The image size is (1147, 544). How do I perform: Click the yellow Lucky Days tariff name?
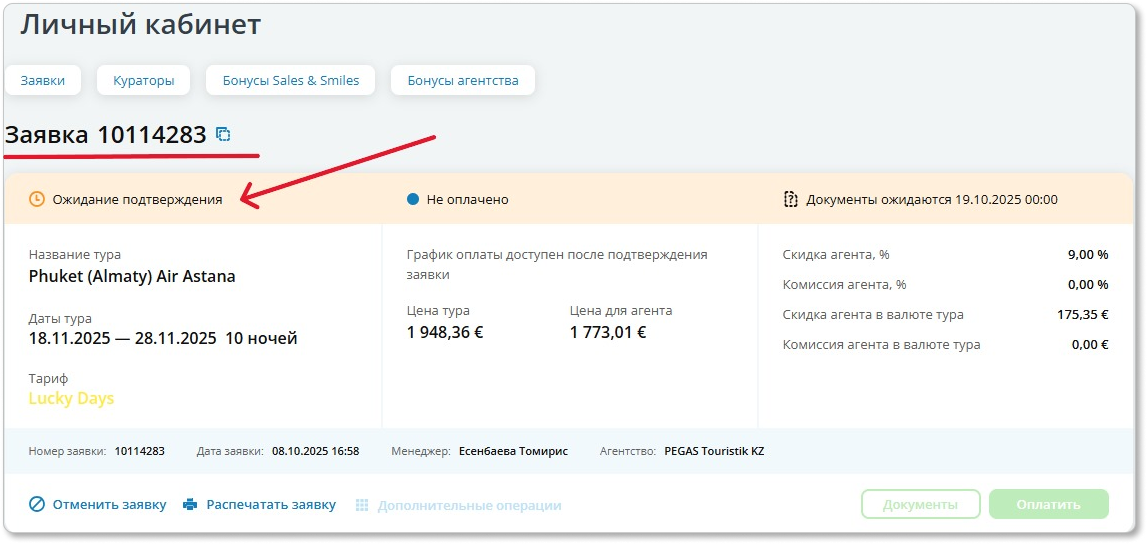point(71,398)
